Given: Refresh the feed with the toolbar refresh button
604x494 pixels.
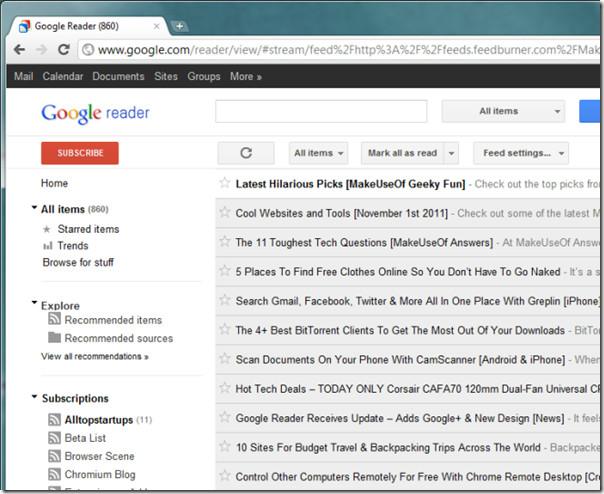Looking at the screenshot, I should (x=246, y=153).
